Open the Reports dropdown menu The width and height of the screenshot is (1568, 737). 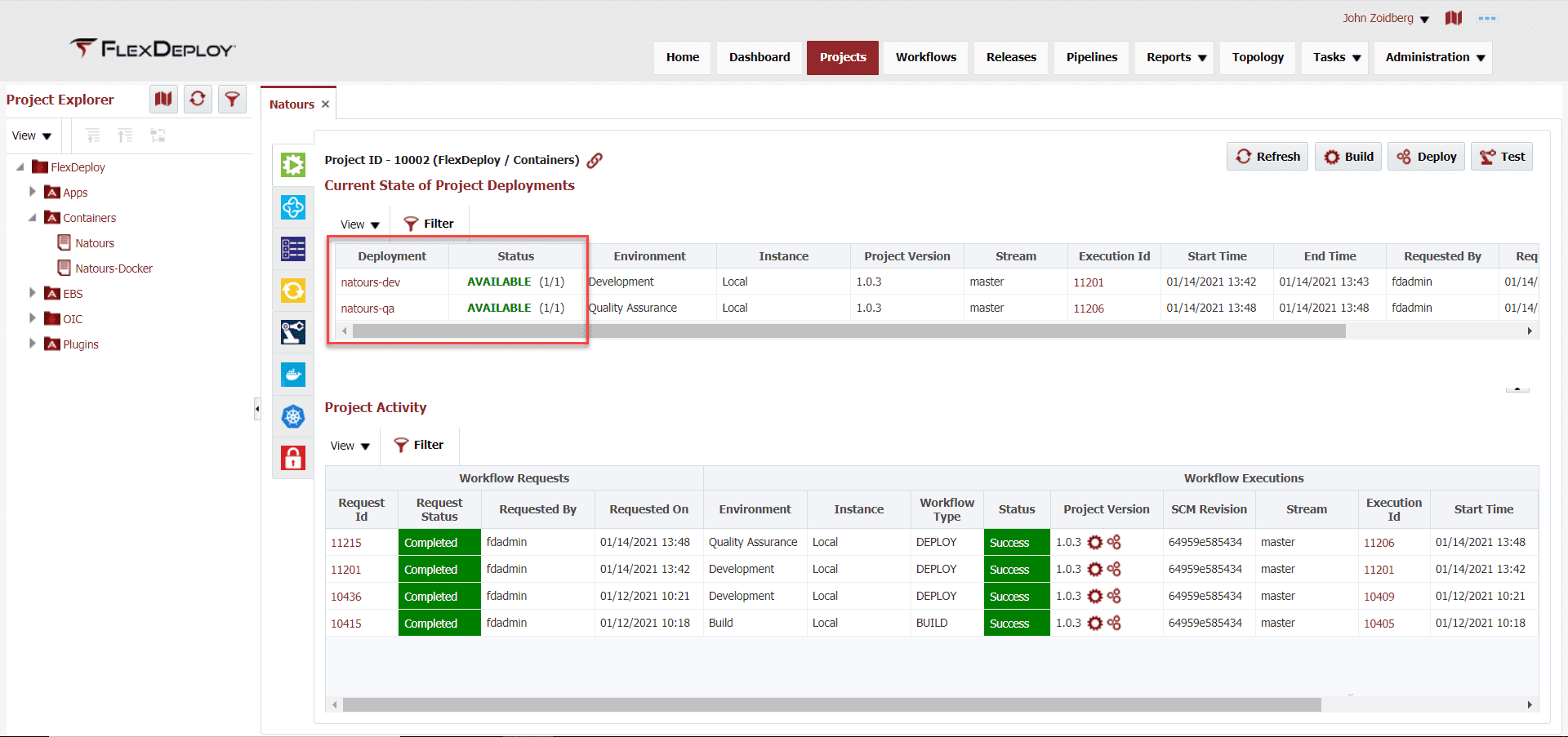(x=1175, y=57)
